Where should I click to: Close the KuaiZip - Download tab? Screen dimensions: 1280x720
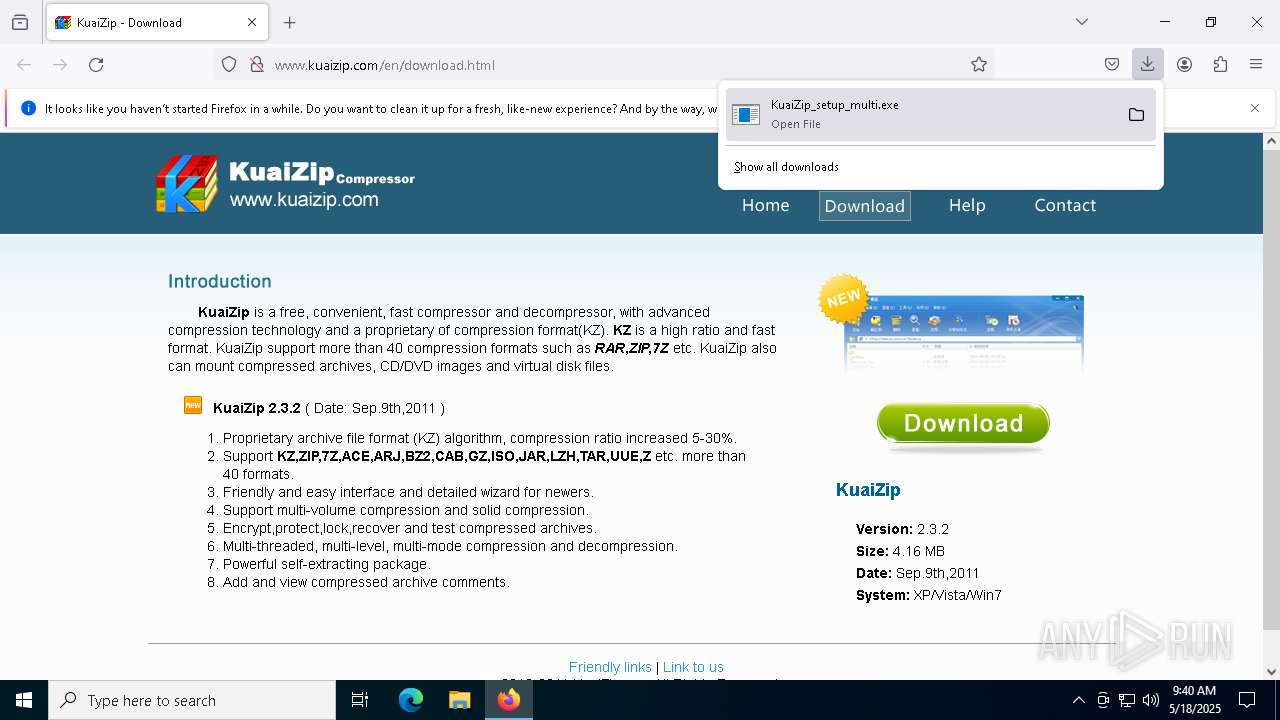[x=252, y=22]
